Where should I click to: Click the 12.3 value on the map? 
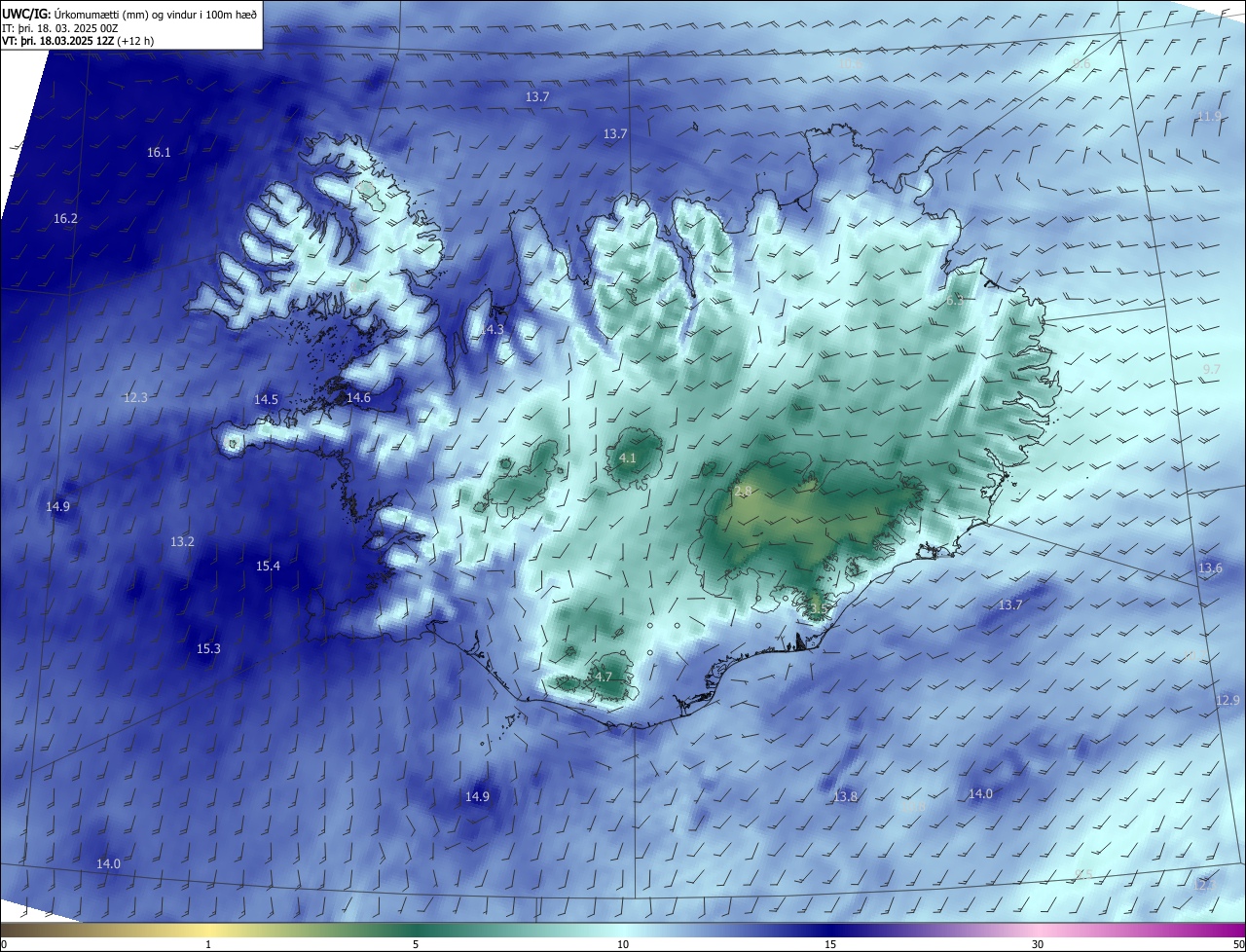click(135, 398)
